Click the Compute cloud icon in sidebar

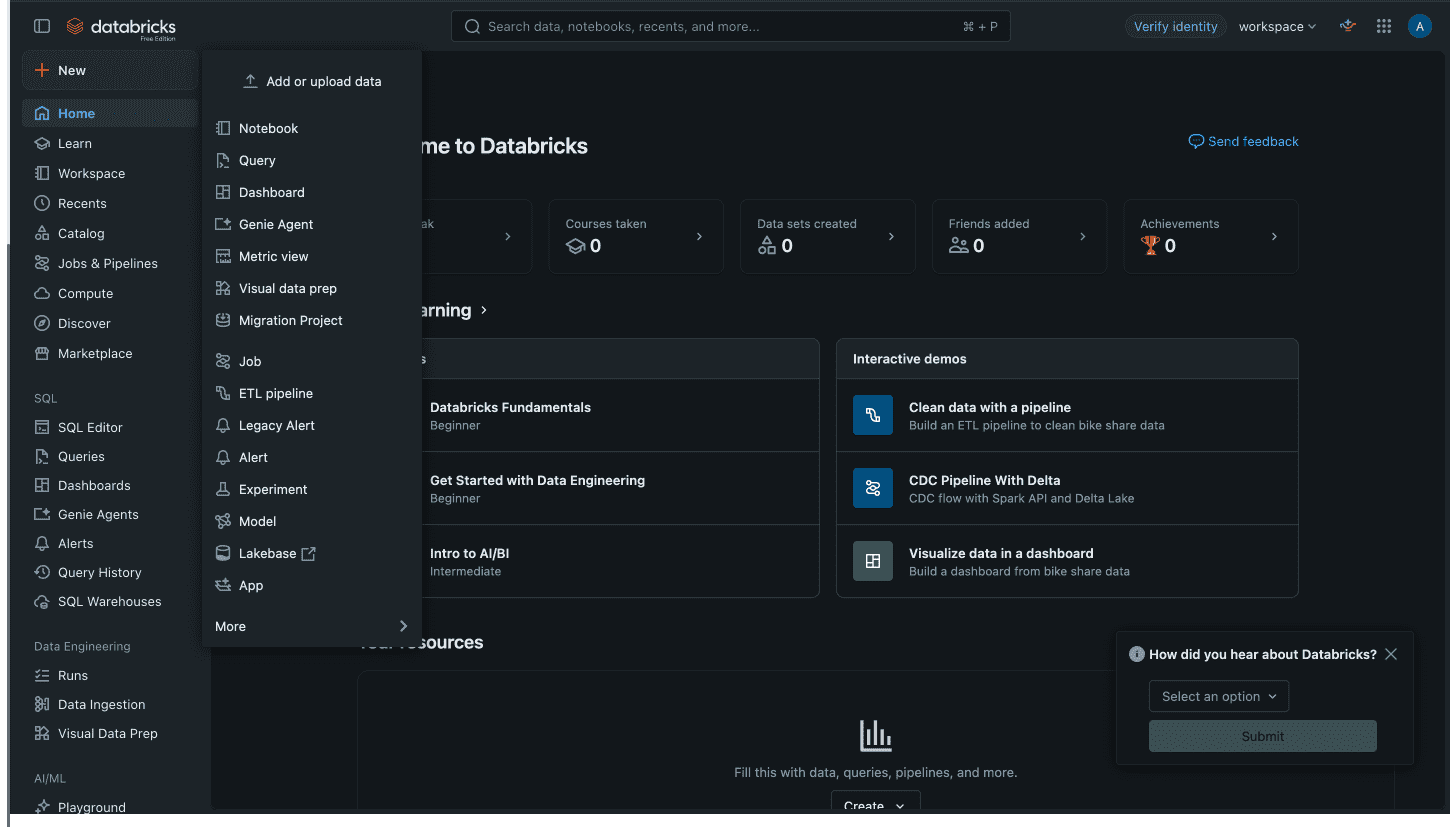[x=42, y=293]
